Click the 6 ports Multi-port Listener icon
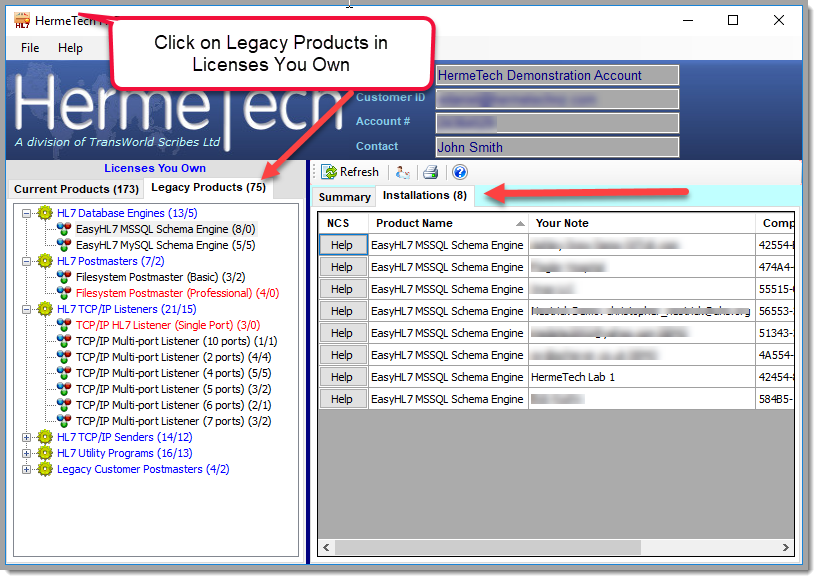Image resolution: width=819 pixels, height=581 pixels. click(x=64, y=405)
